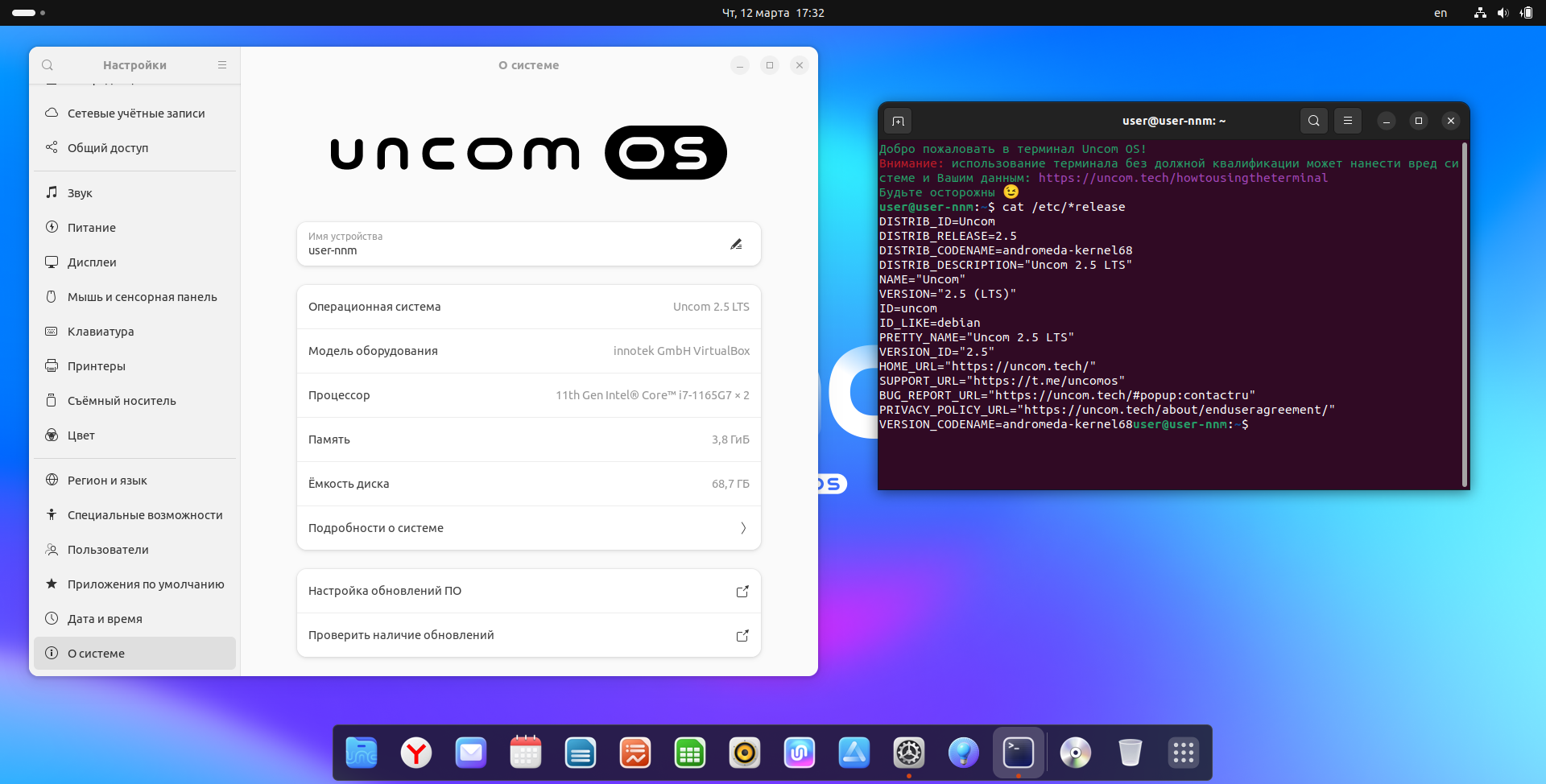Expand the system details row (Подробности о системе)
The width and height of the screenshot is (1546, 784).
[x=528, y=528]
